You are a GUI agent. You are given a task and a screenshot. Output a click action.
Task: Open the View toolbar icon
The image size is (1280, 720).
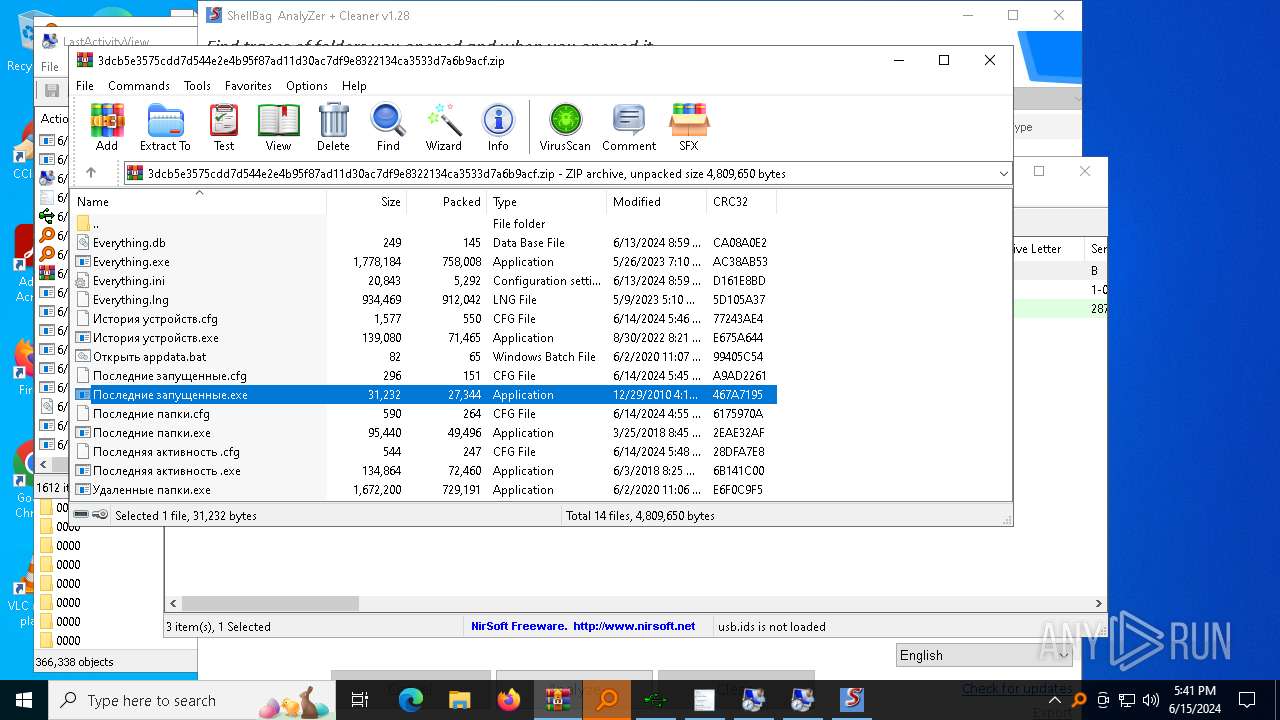pos(278,127)
